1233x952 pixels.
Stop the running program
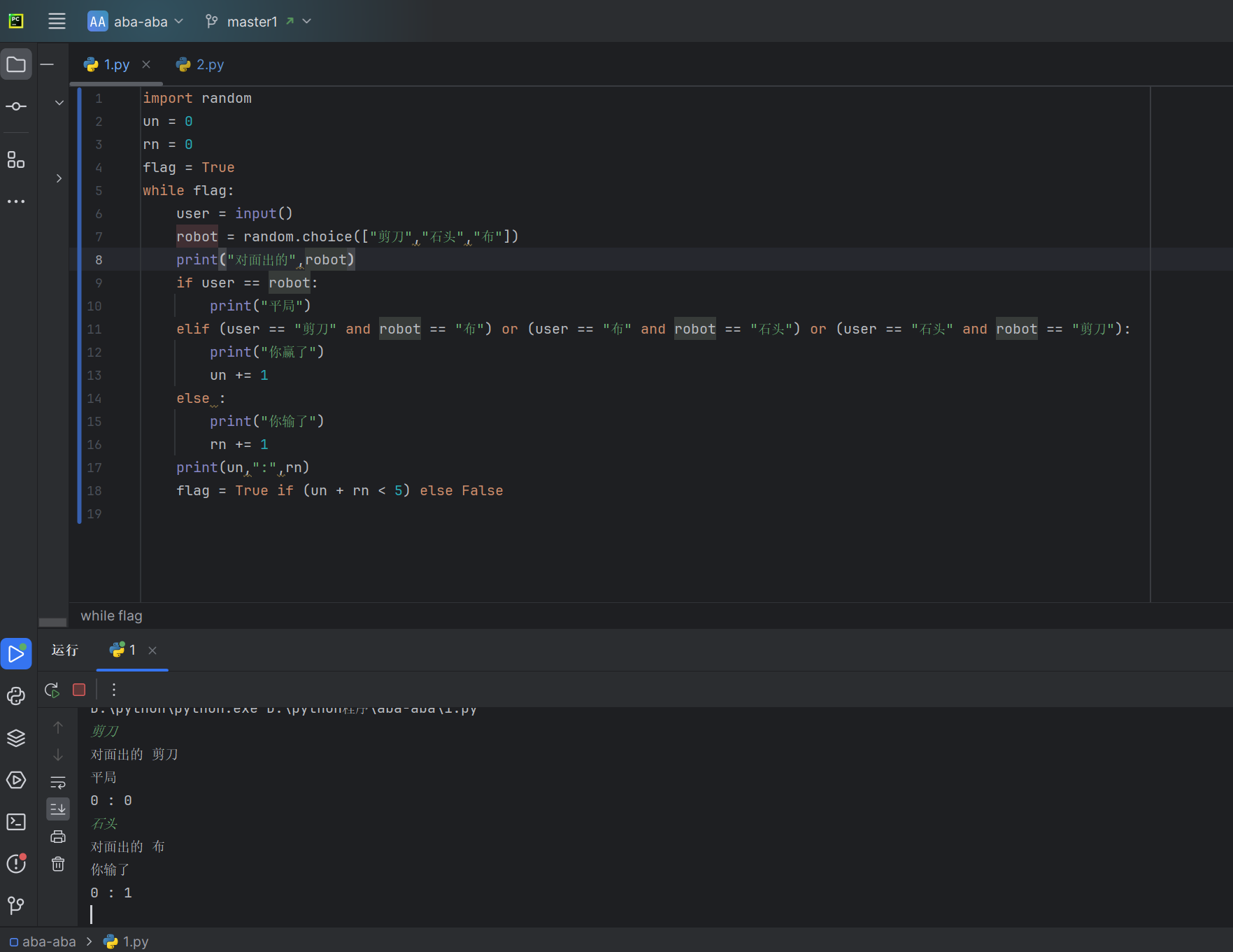coord(79,690)
